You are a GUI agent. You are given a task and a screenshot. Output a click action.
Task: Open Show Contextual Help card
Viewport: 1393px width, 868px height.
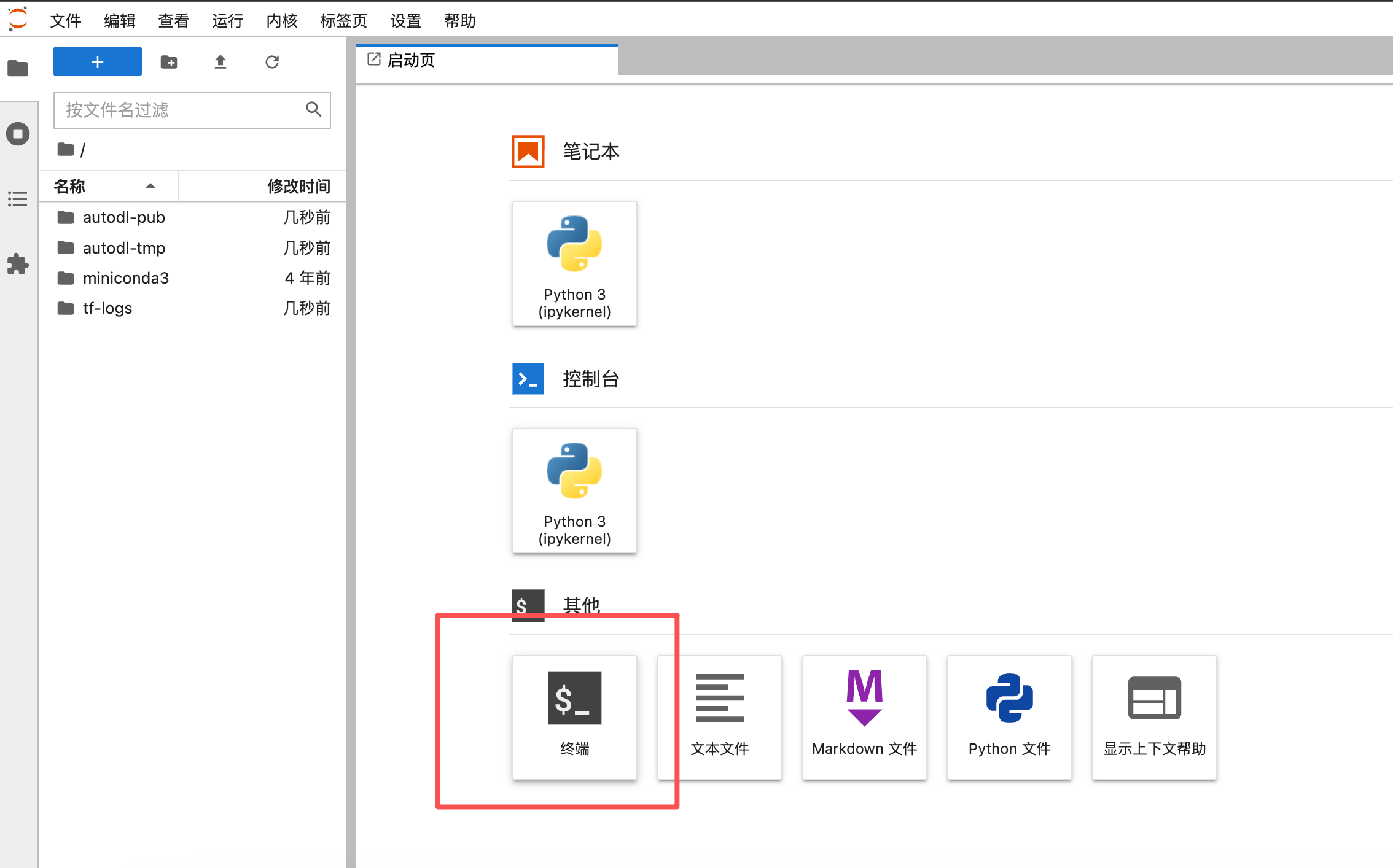point(1154,717)
